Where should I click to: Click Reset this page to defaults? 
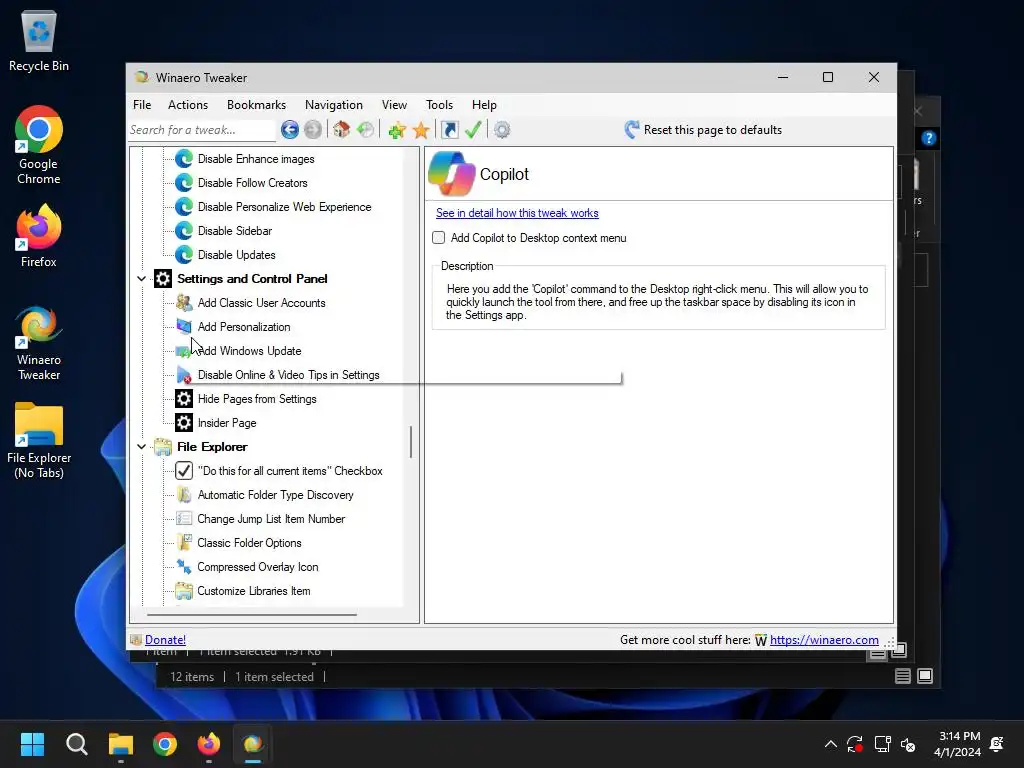703,130
